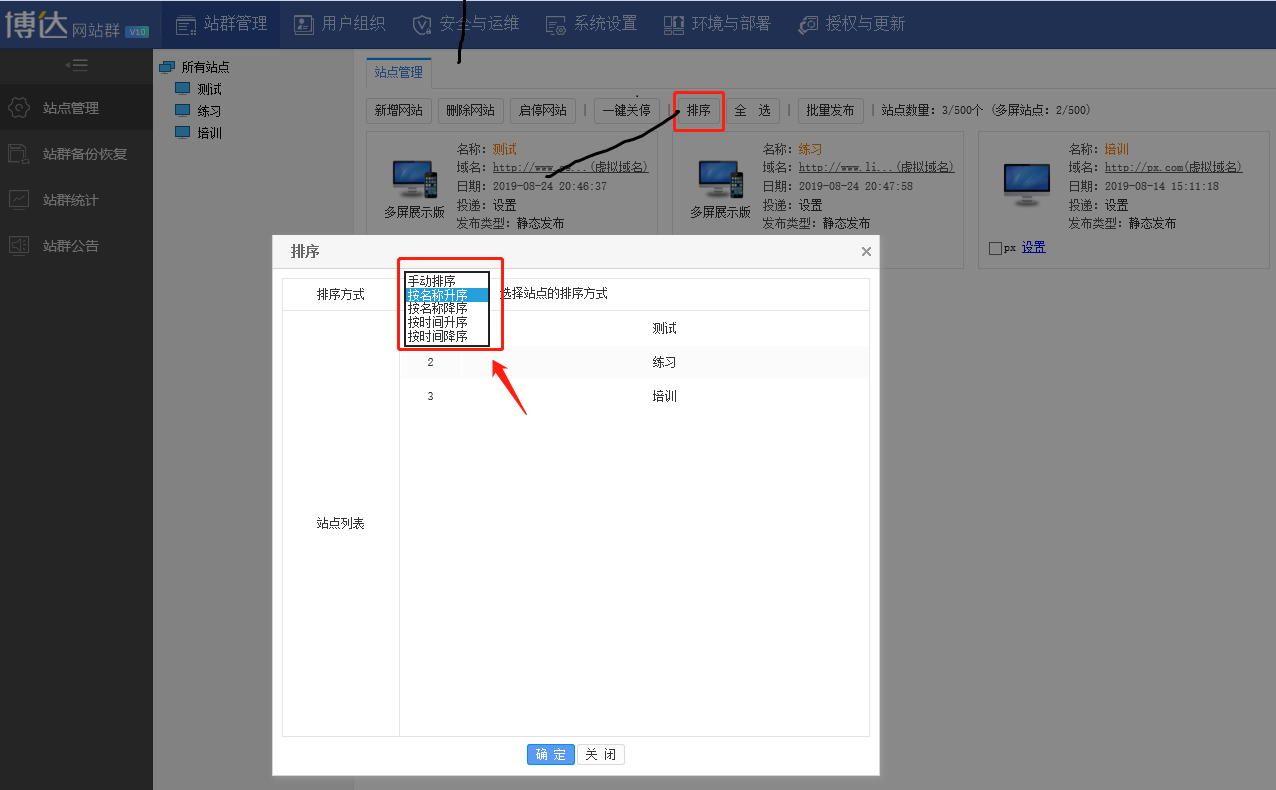Click the 站点管理 gear icon in sidebar
This screenshot has height=790, width=1276.
tap(18, 108)
